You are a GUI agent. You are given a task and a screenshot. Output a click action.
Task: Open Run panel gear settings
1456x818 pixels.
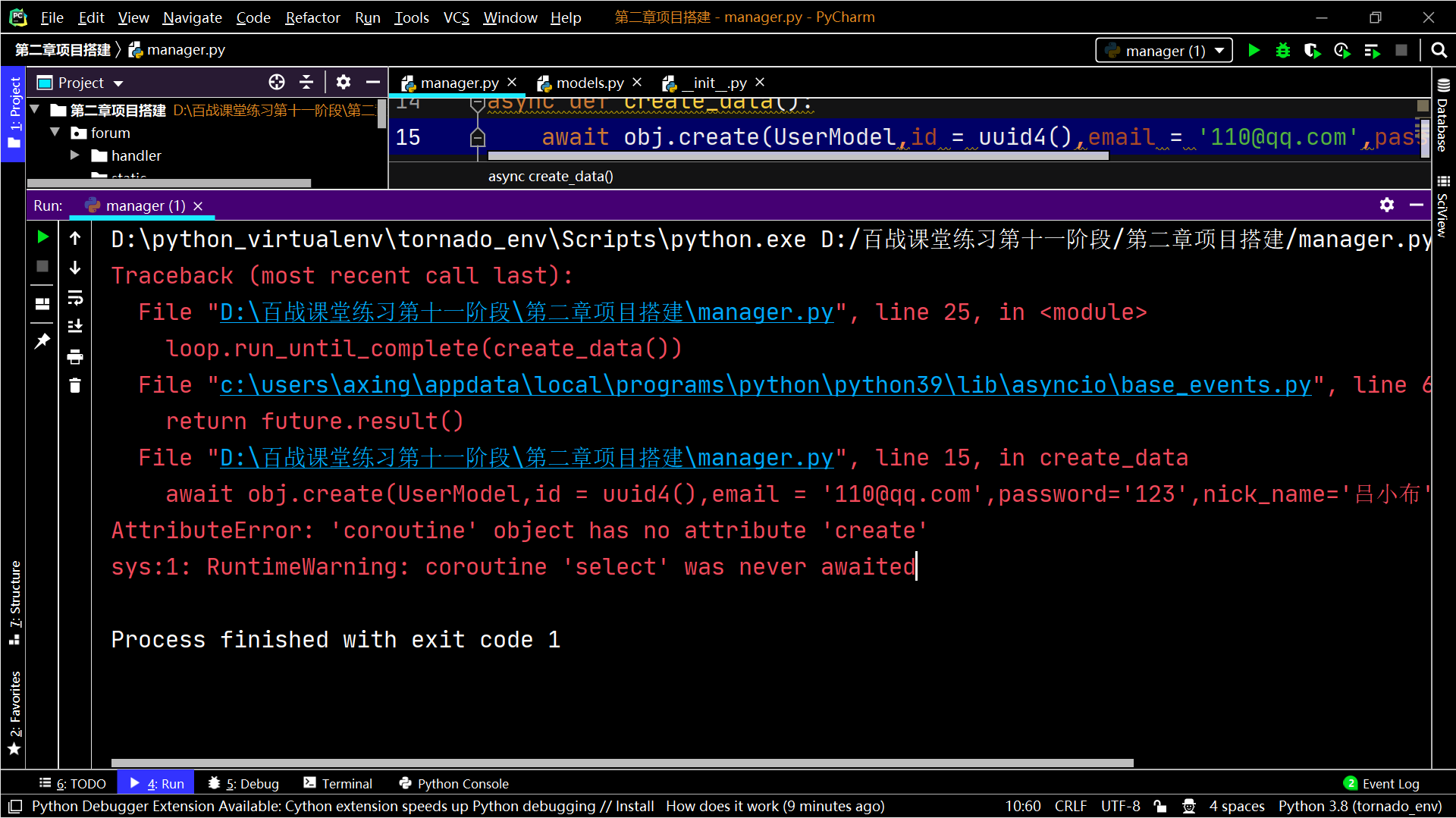[x=1387, y=205]
